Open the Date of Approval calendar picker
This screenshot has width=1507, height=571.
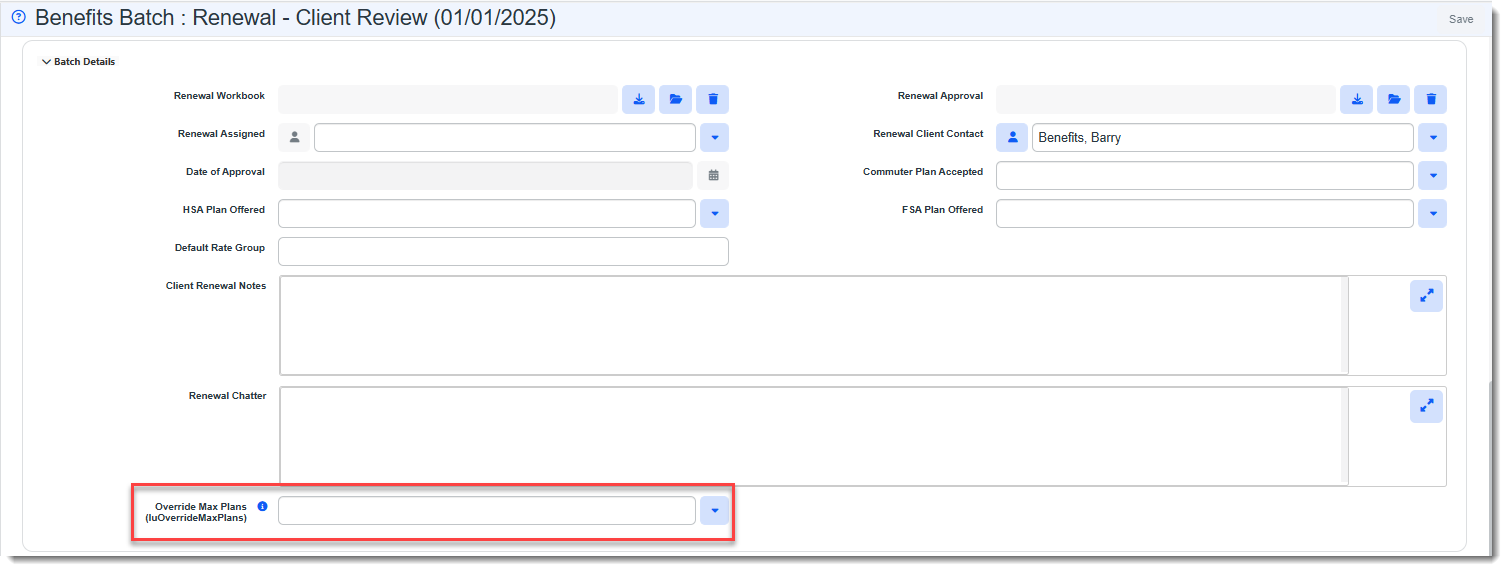point(713,175)
